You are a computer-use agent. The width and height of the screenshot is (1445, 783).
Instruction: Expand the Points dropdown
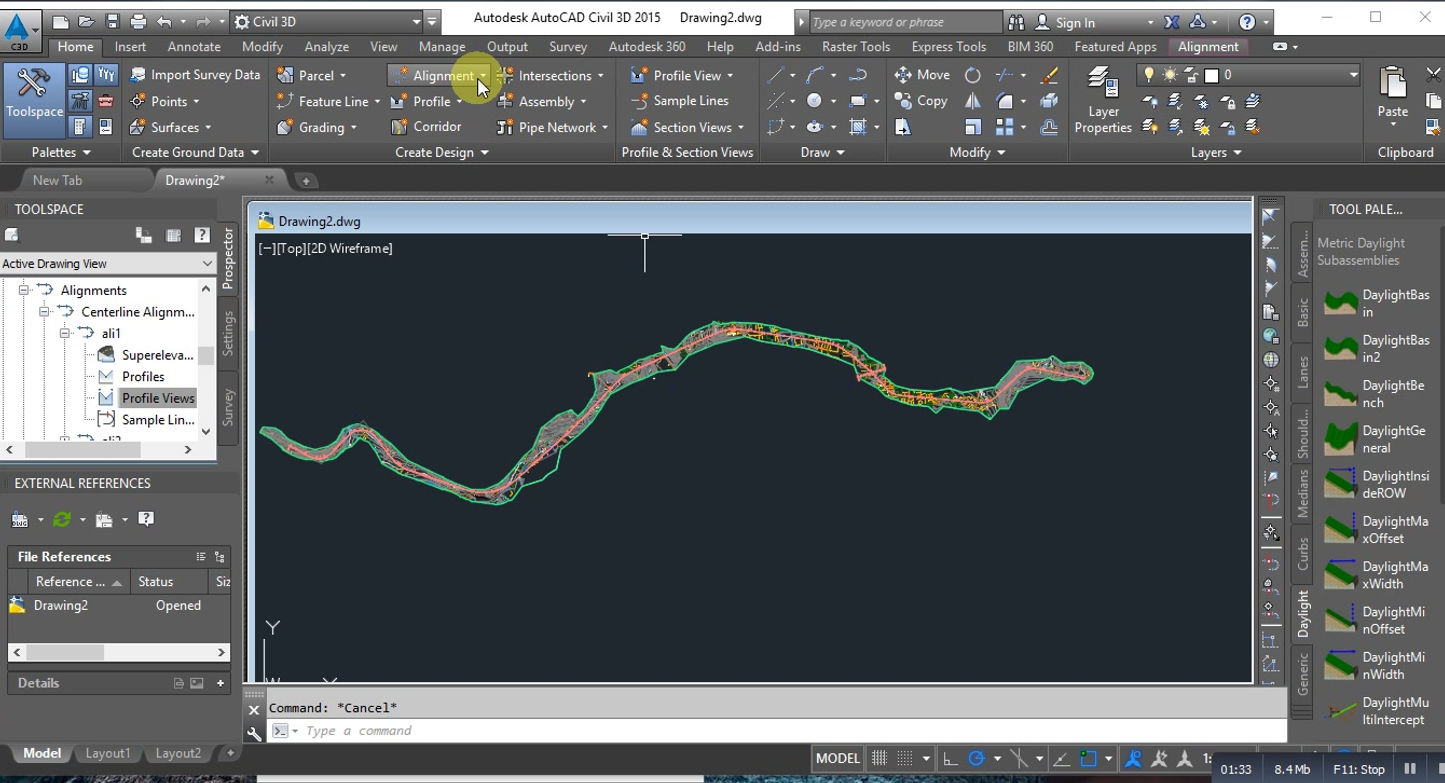coord(196,101)
